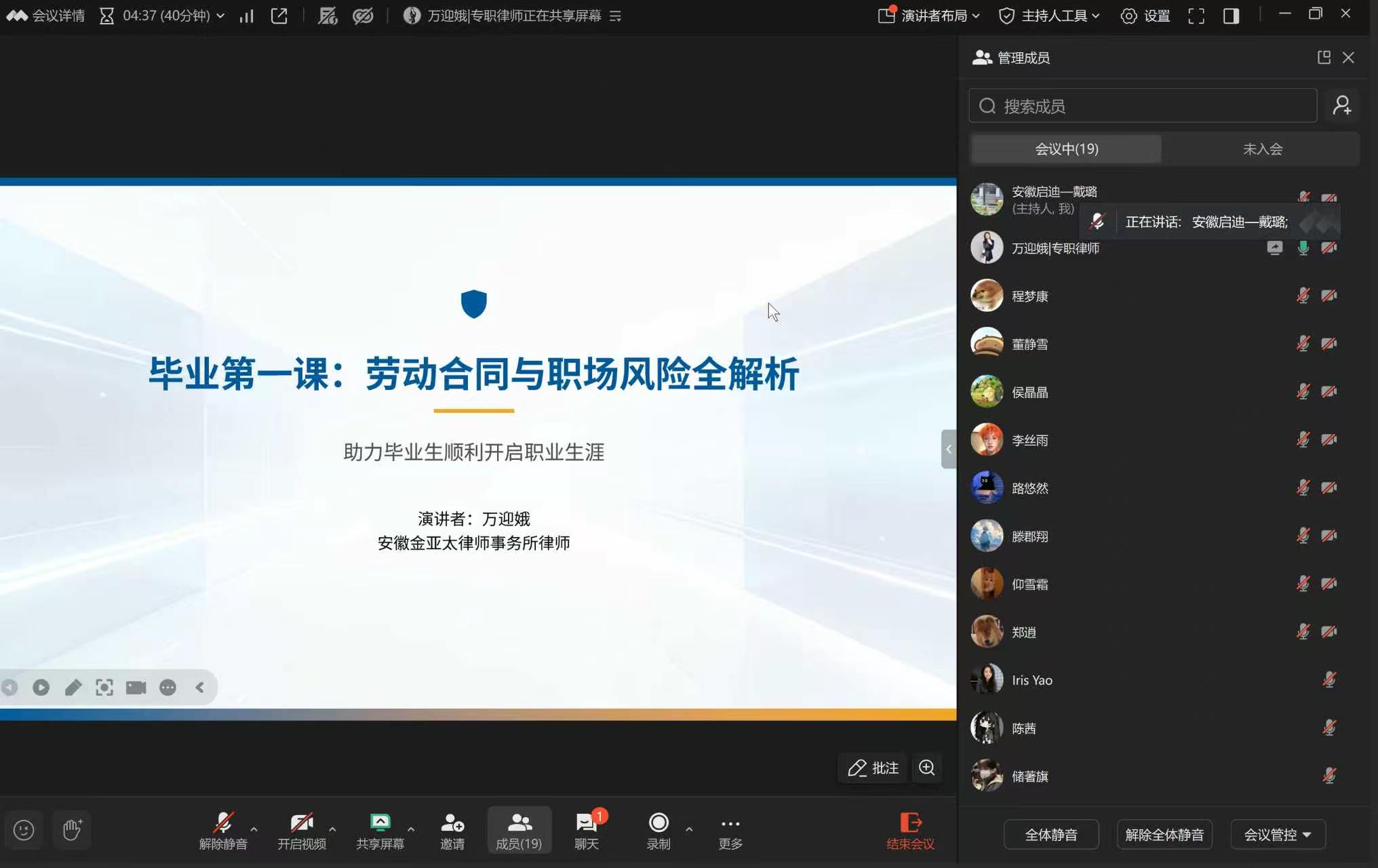
Task: Click the add member icon beside search
Action: (1342, 106)
